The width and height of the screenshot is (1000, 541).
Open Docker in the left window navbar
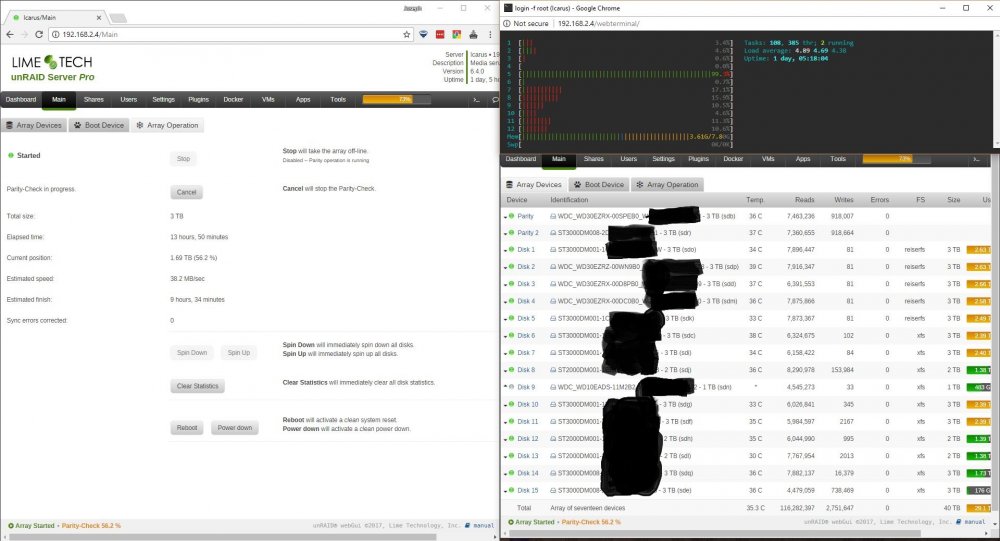tap(233, 100)
